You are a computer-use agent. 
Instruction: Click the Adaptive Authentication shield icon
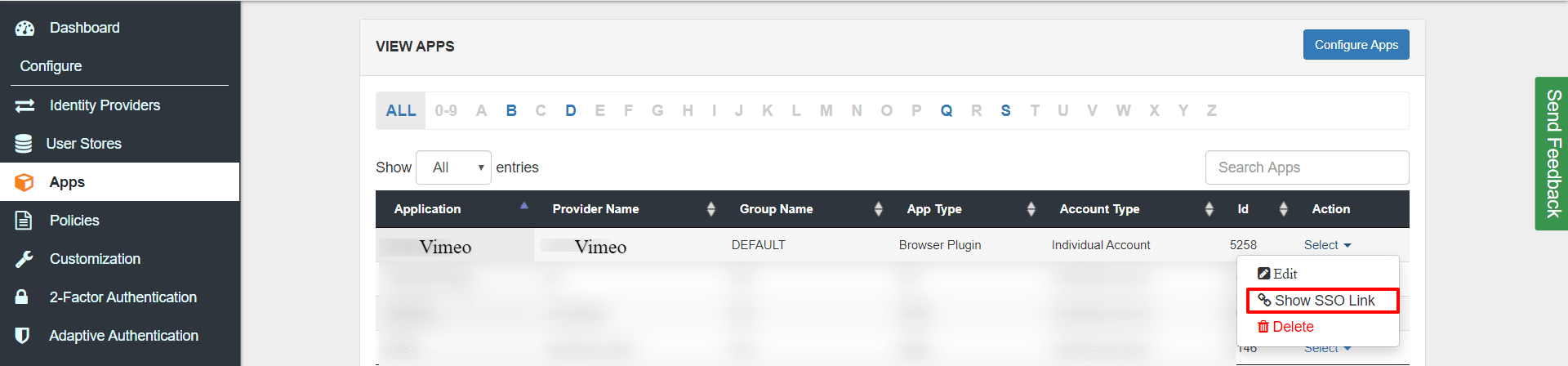pos(23,336)
